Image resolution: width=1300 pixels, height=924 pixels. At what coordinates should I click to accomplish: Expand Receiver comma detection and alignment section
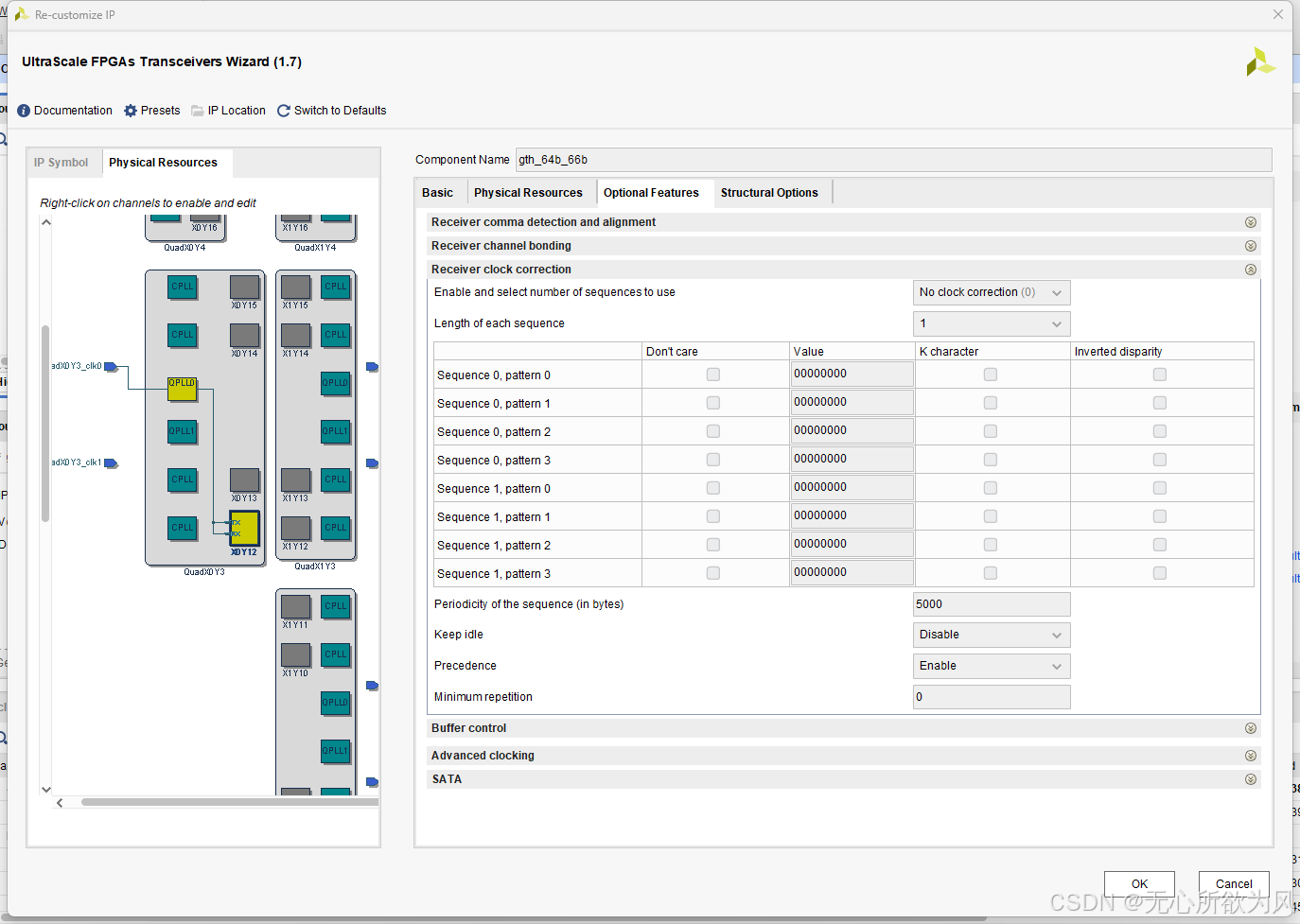(x=1251, y=222)
